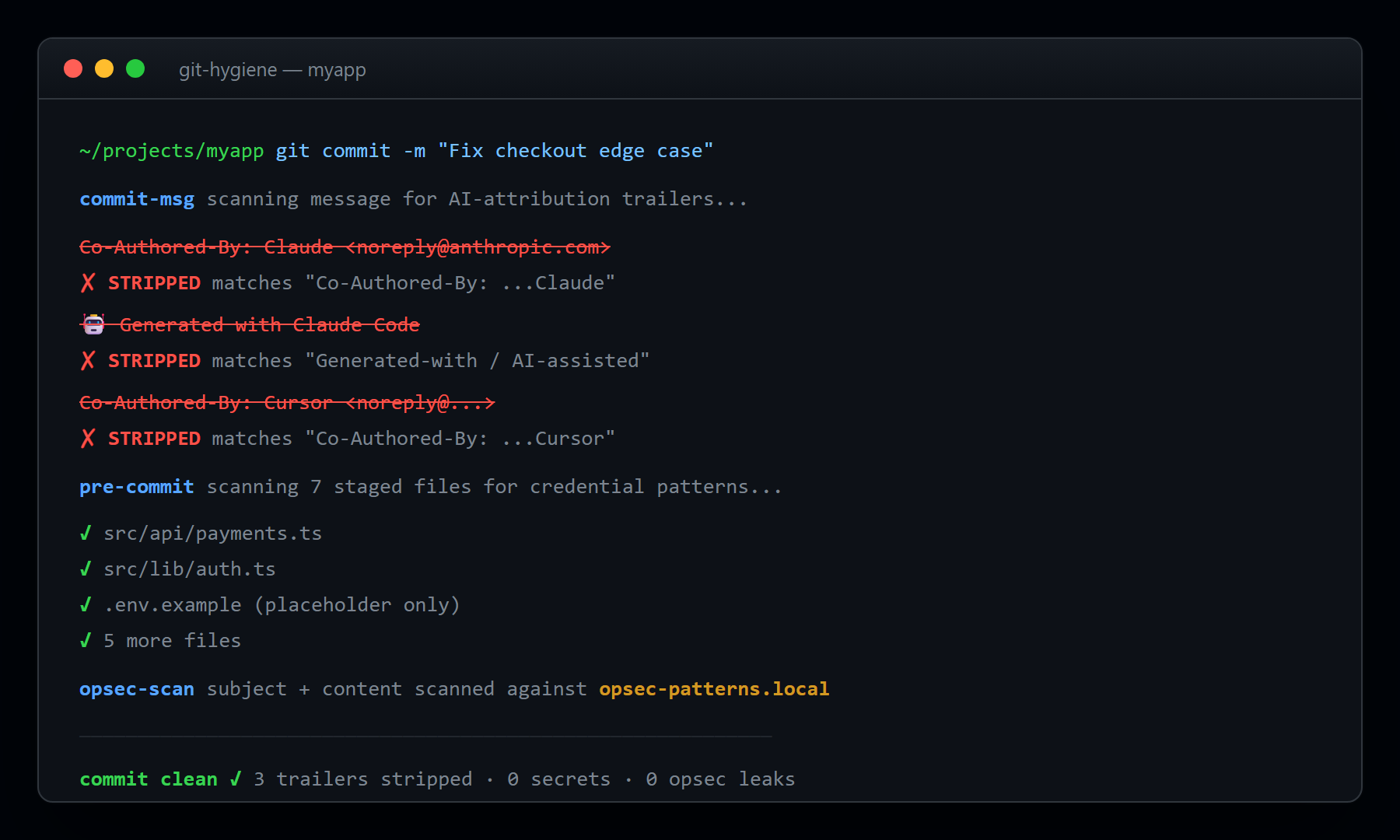Click the green 'commit clean' status
Viewport: 1400px width, 840px height.
tap(149, 779)
